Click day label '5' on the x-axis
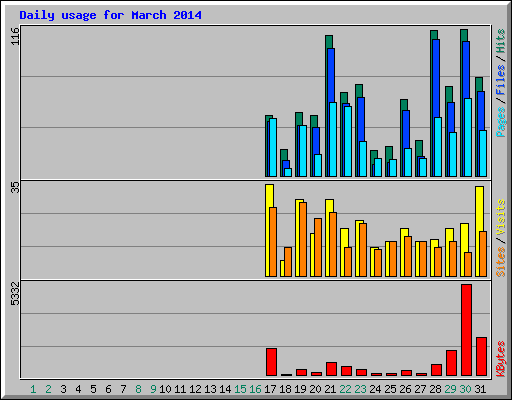The height and width of the screenshot is (400, 512). click(93, 389)
